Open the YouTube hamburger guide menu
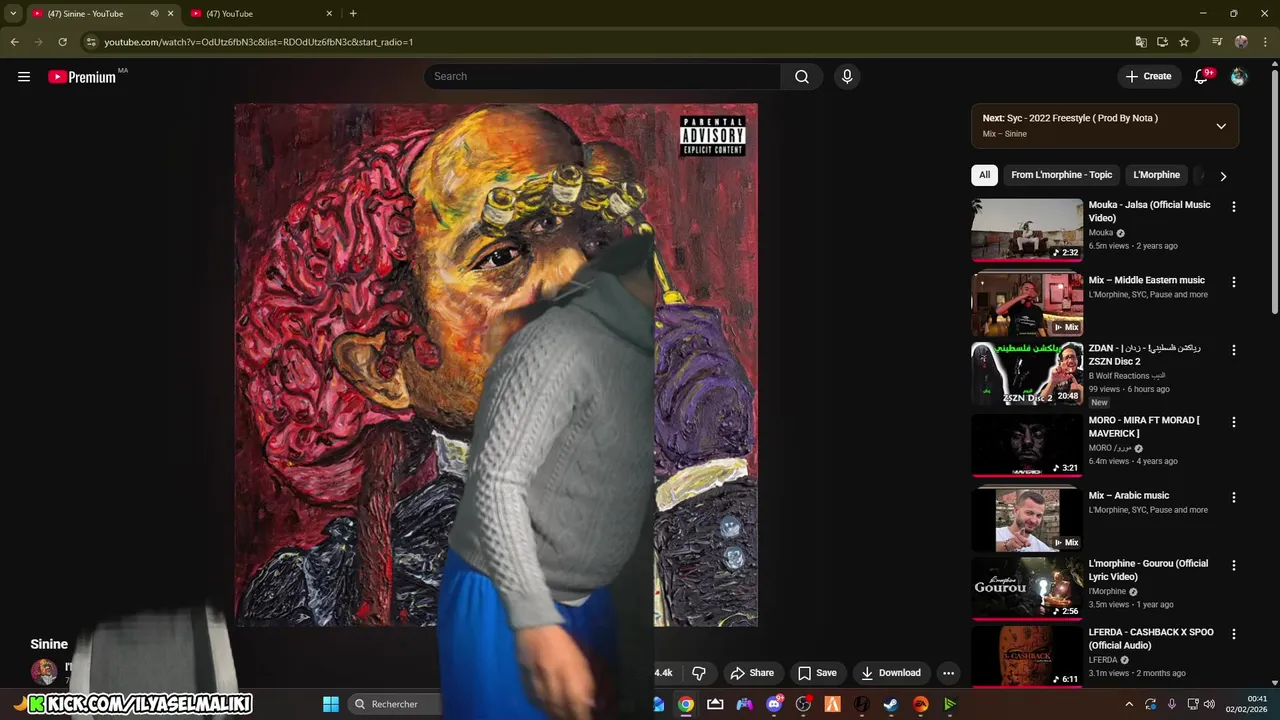1280x720 pixels. coord(24,76)
